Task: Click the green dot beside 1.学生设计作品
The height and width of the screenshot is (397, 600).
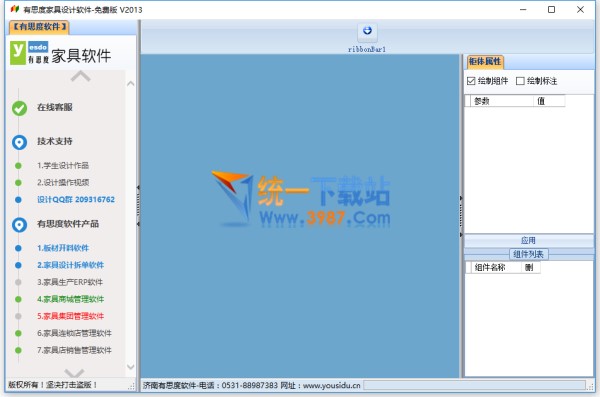Action: point(18,166)
